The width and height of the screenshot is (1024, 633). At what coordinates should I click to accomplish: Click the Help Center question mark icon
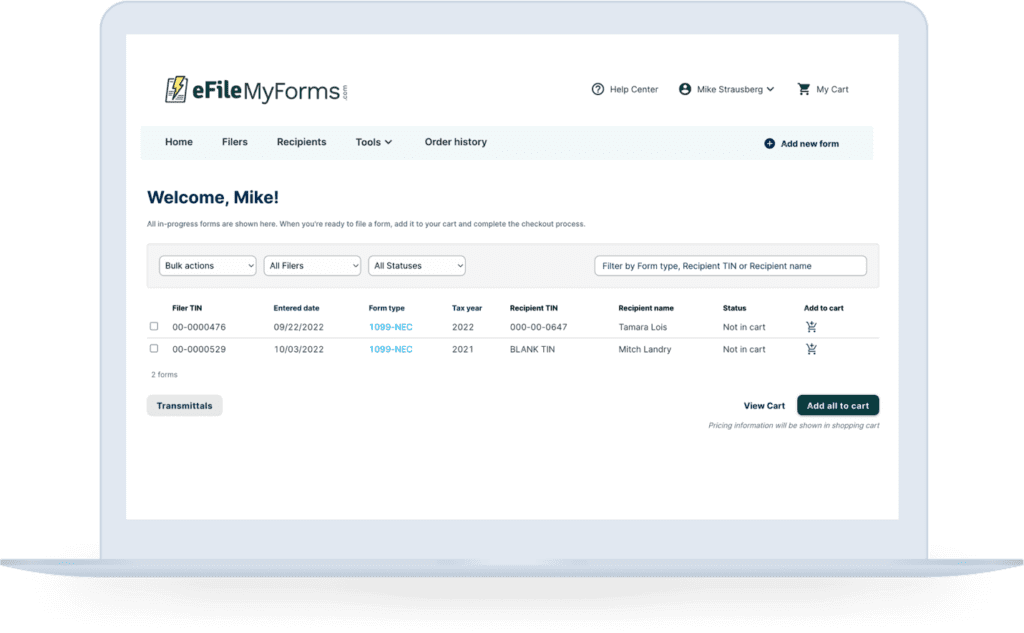598,89
